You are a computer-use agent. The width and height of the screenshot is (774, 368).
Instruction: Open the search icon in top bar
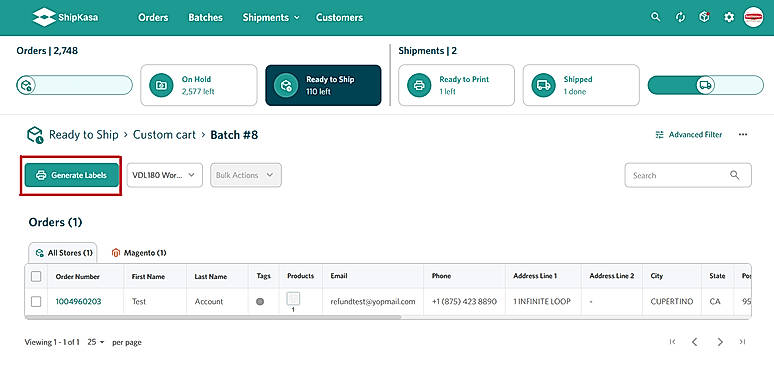[656, 17]
